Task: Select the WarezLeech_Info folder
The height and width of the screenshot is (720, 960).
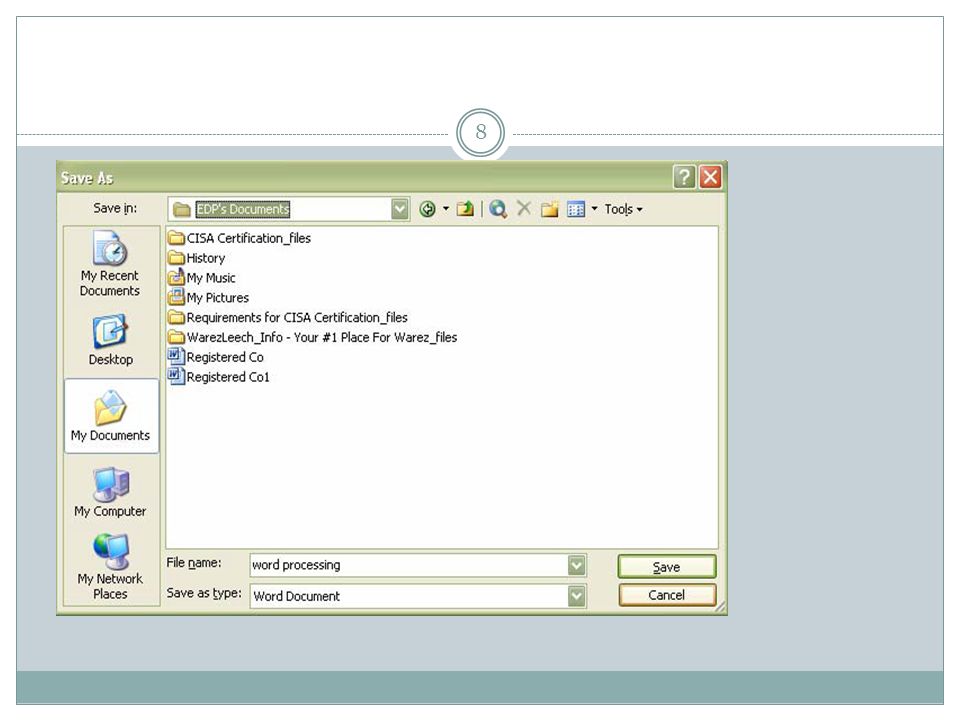Action: [312, 337]
